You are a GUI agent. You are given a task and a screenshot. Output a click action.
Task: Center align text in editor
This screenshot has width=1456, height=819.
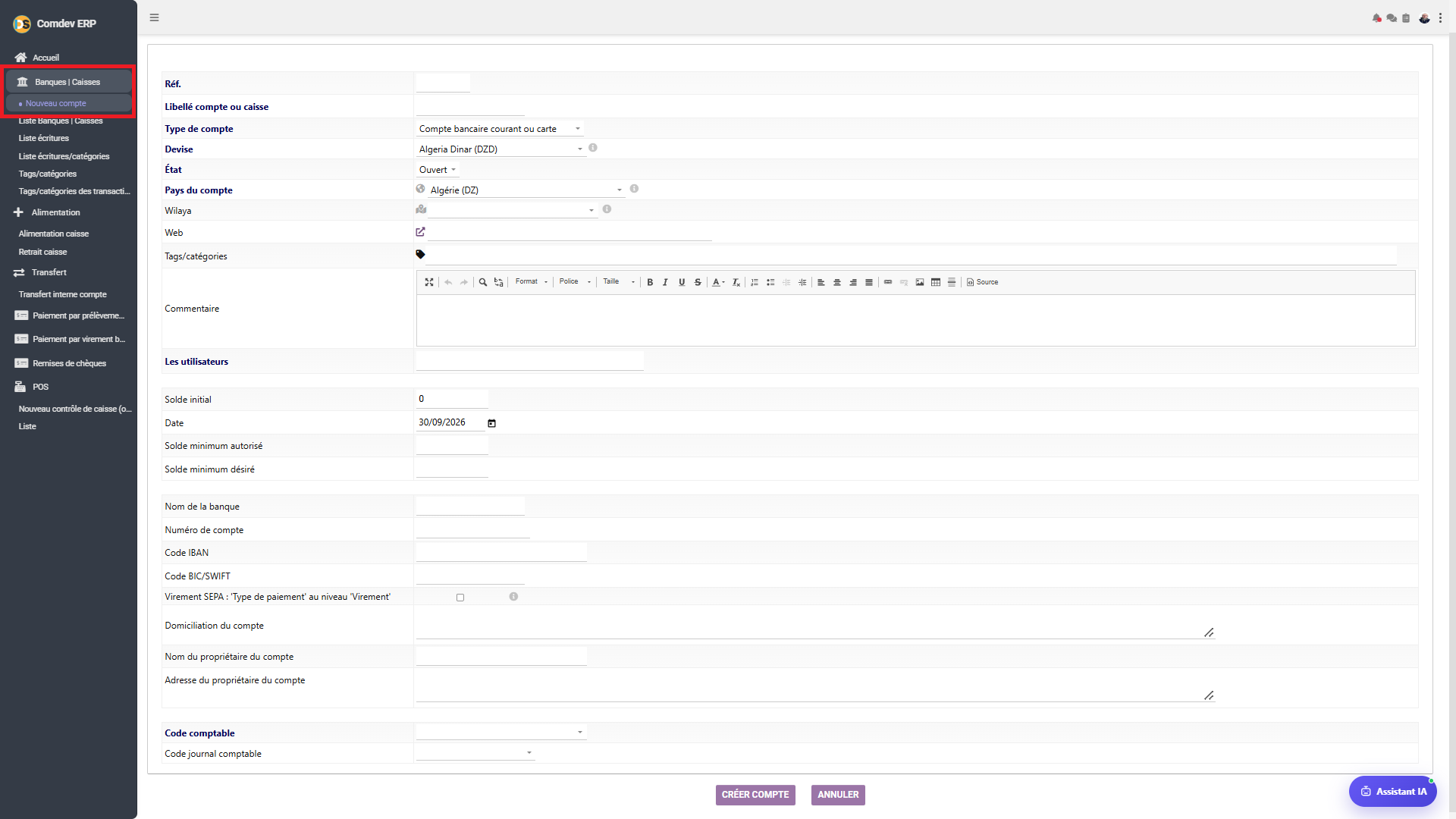[x=837, y=282]
